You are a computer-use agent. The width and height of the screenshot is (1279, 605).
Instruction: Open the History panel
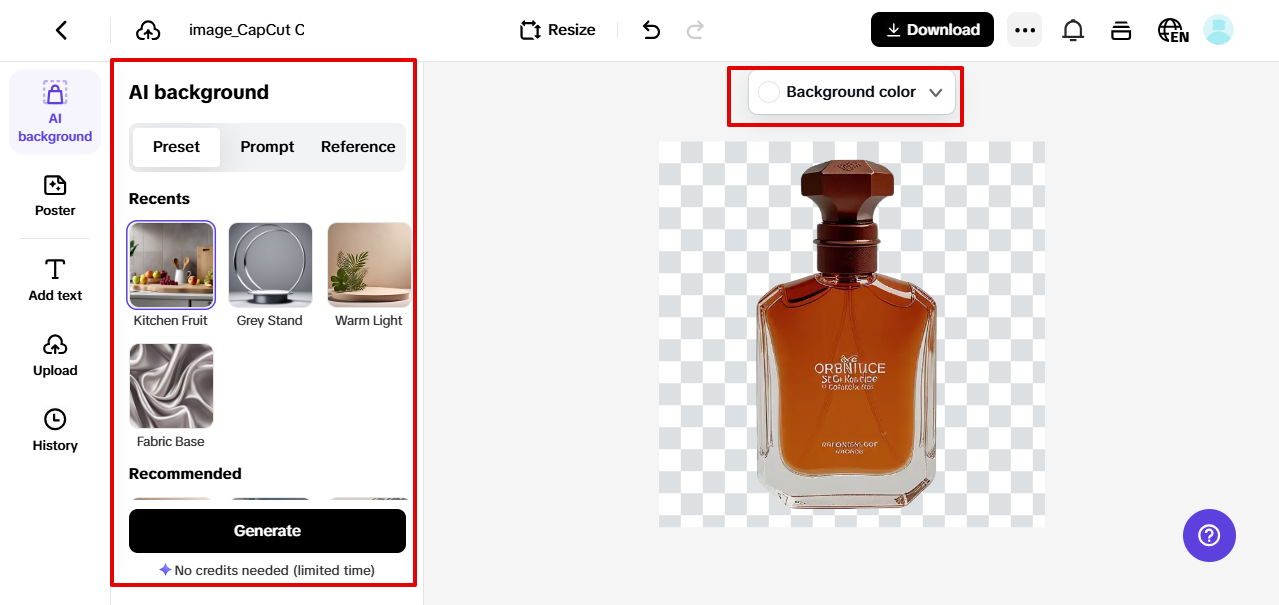54,429
